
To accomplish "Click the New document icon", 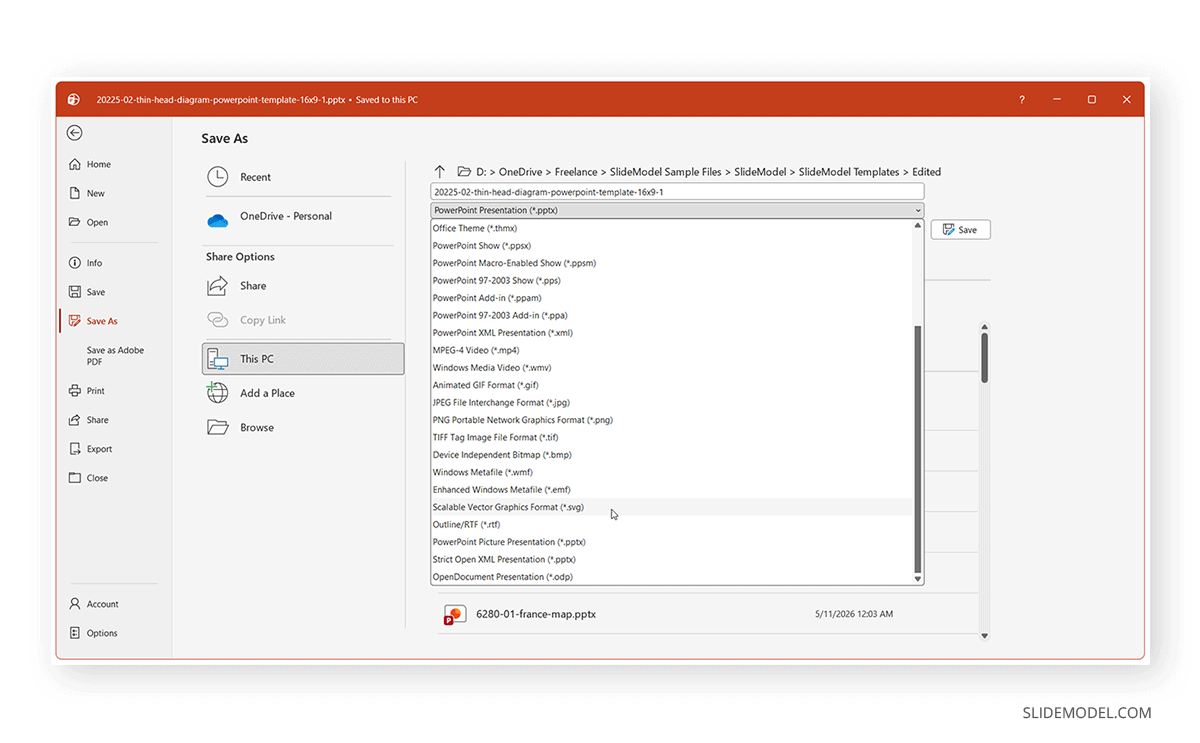I will [x=75, y=193].
